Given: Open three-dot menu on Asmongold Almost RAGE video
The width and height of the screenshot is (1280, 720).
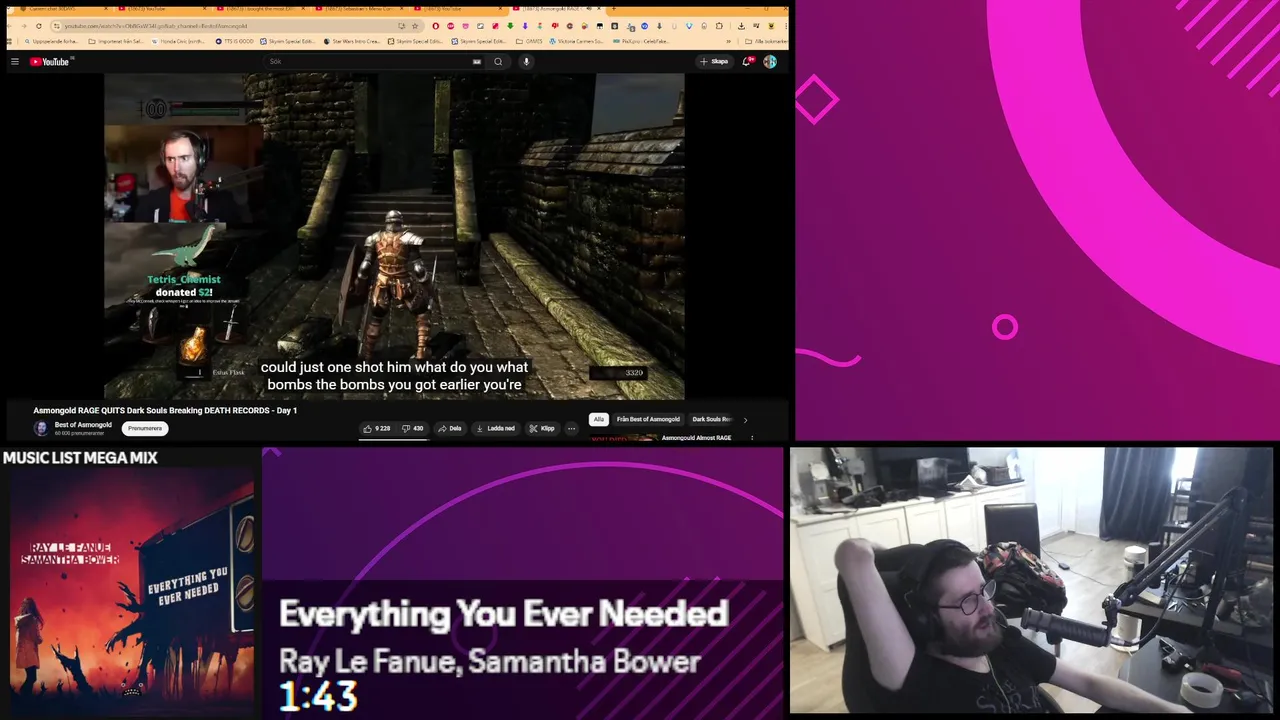Looking at the screenshot, I should pyautogui.click(x=752, y=438).
